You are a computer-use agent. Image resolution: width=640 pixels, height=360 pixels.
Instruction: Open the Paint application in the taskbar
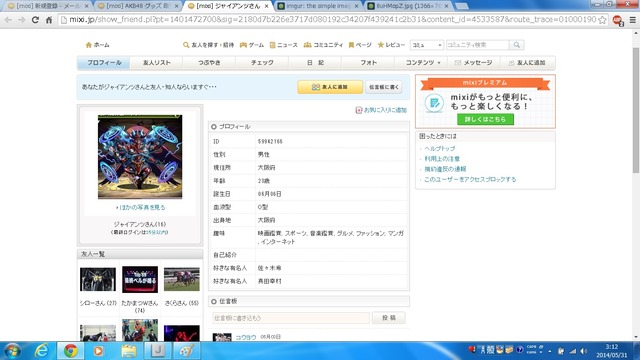pyautogui.click(x=187, y=351)
